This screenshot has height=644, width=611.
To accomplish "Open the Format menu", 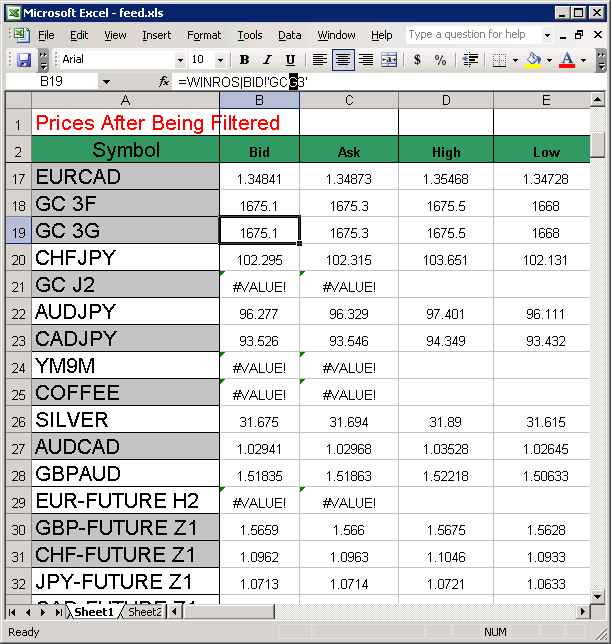I will pyautogui.click(x=204, y=35).
